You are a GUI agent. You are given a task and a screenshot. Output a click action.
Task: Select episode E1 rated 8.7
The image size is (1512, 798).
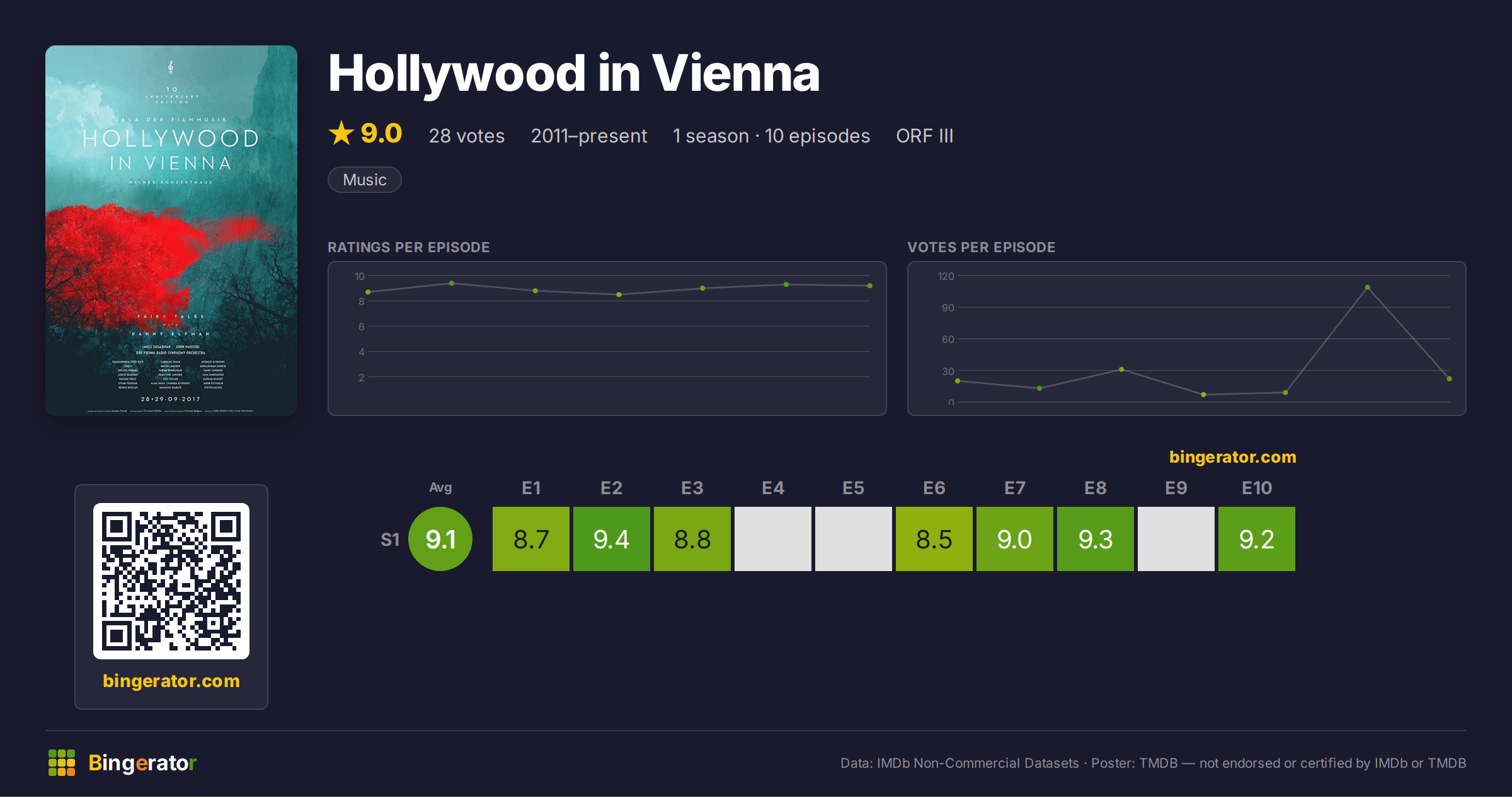click(x=531, y=539)
